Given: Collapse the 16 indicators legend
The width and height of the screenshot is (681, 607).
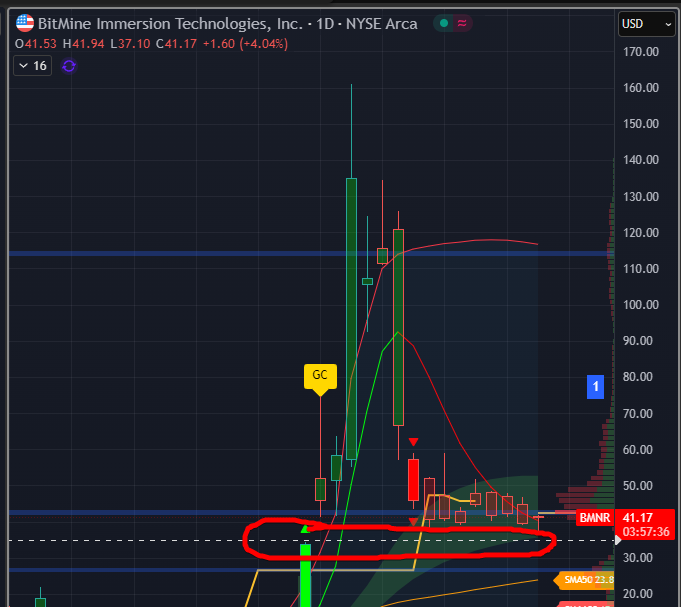Looking at the screenshot, I should pyautogui.click(x=33, y=66).
